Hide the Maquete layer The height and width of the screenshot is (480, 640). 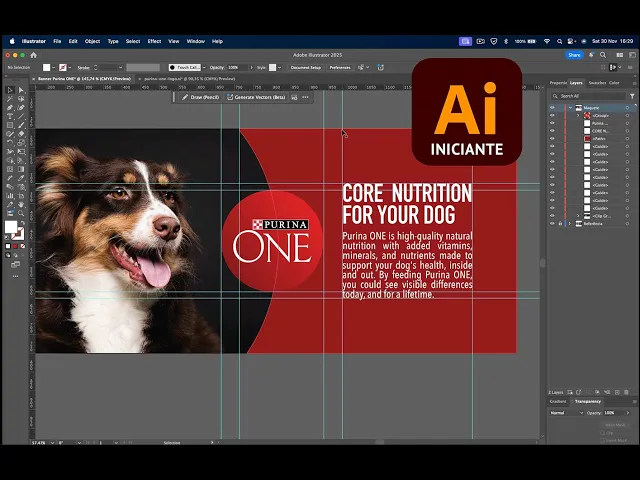tap(552, 108)
